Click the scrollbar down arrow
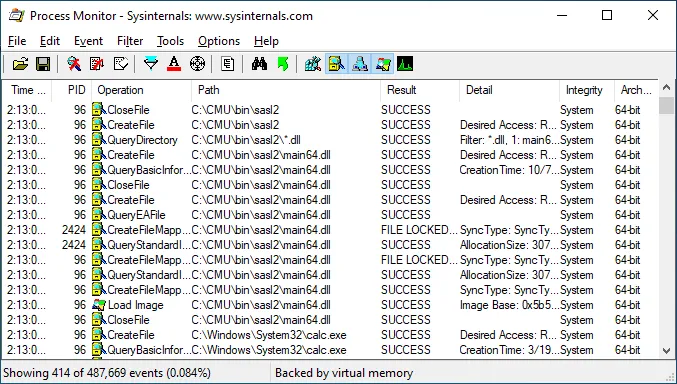Image resolution: width=677 pixels, height=384 pixels. (666, 350)
